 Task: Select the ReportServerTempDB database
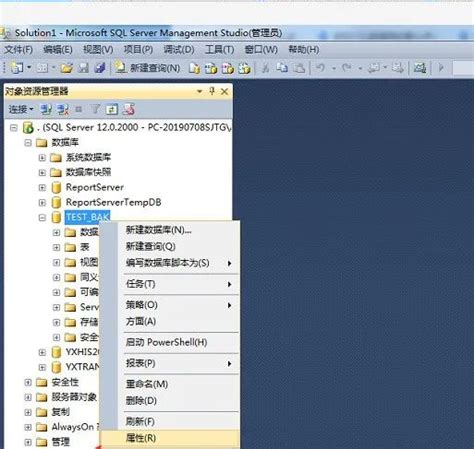click(x=113, y=202)
